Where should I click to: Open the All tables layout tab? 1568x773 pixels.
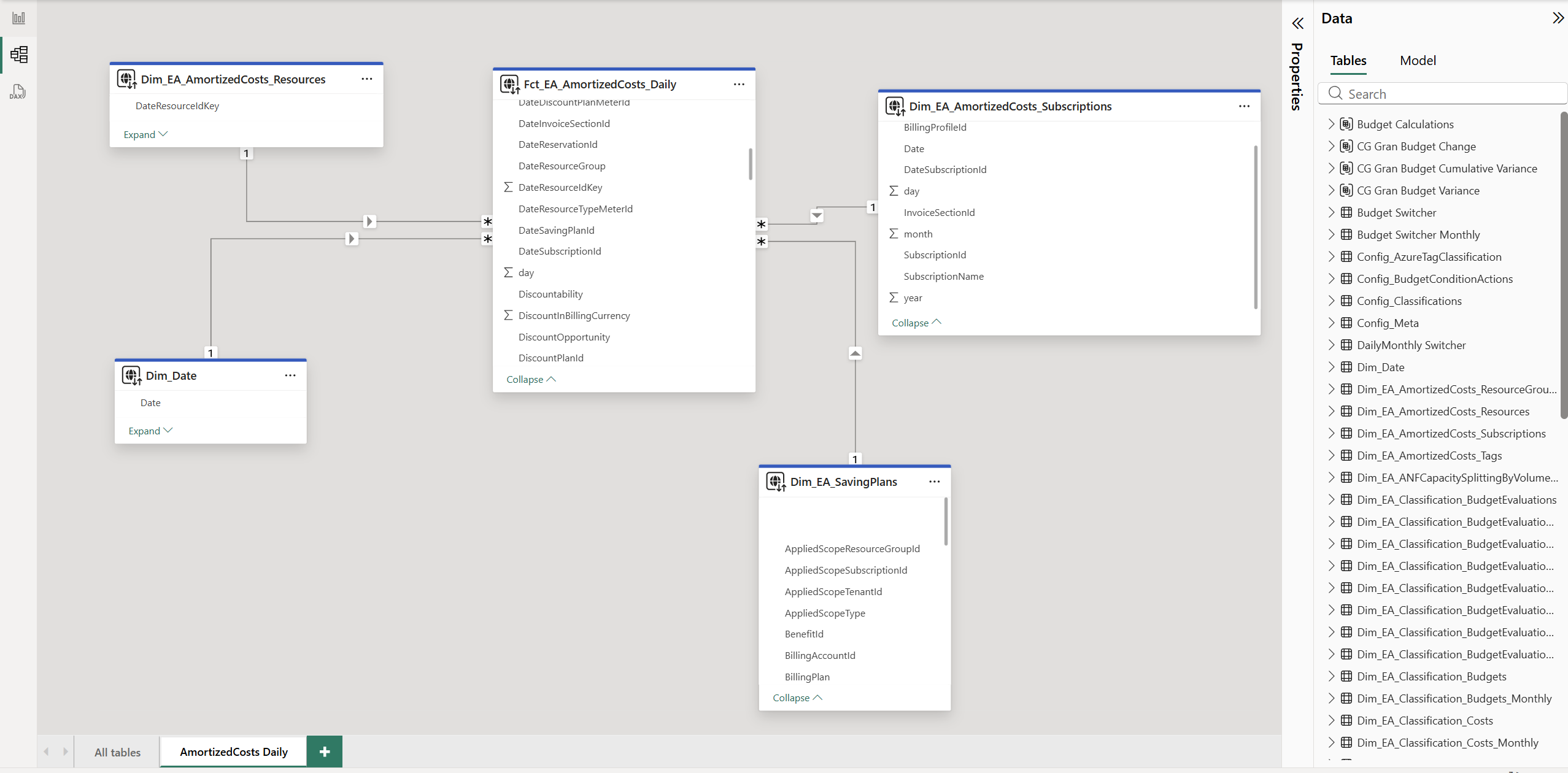117,752
